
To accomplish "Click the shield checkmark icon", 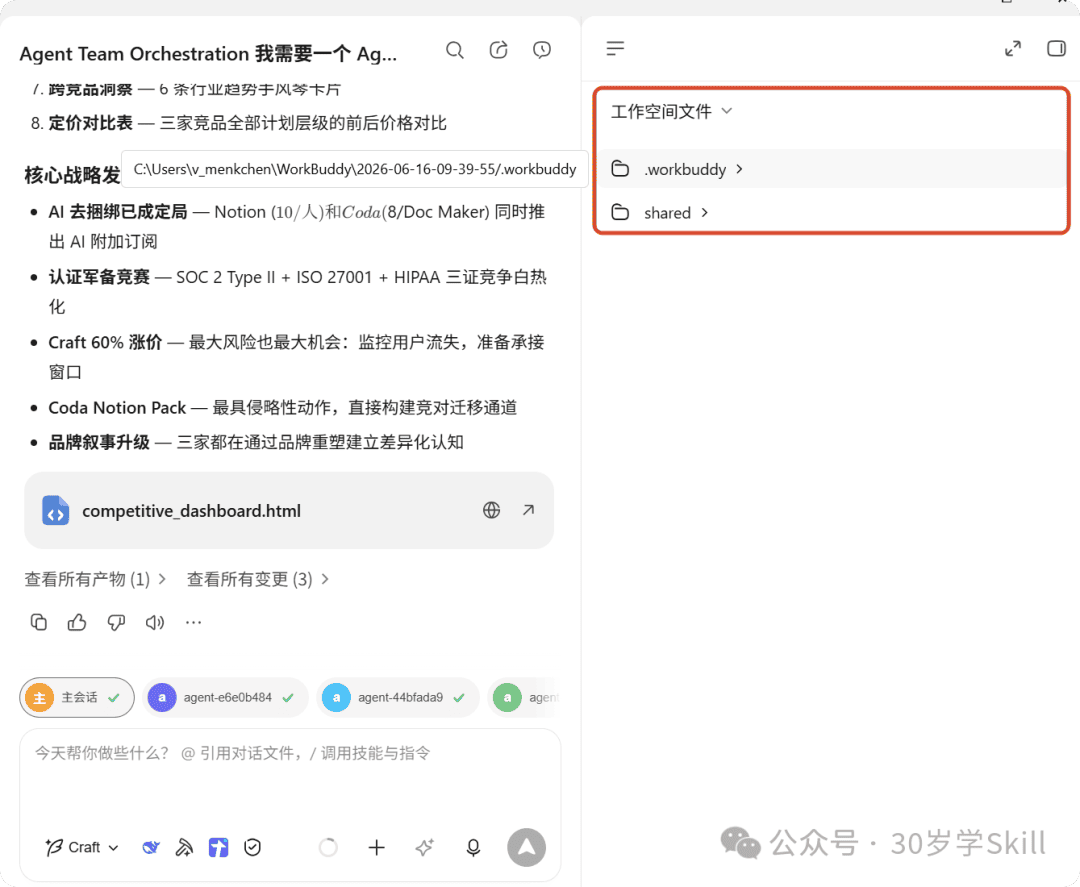I will (x=252, y=847).
